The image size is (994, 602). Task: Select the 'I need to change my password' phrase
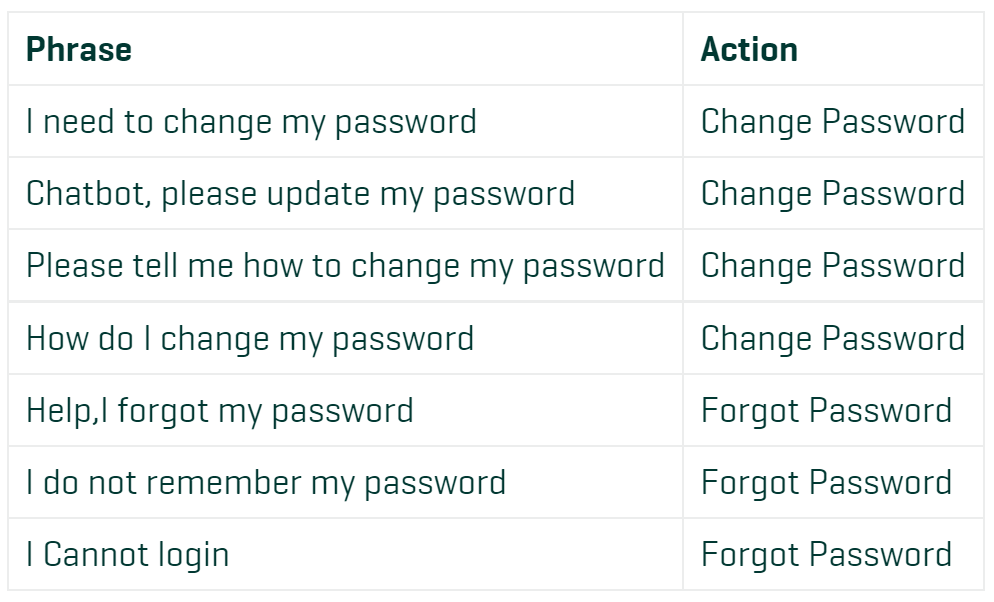click(x=251, y=122)
